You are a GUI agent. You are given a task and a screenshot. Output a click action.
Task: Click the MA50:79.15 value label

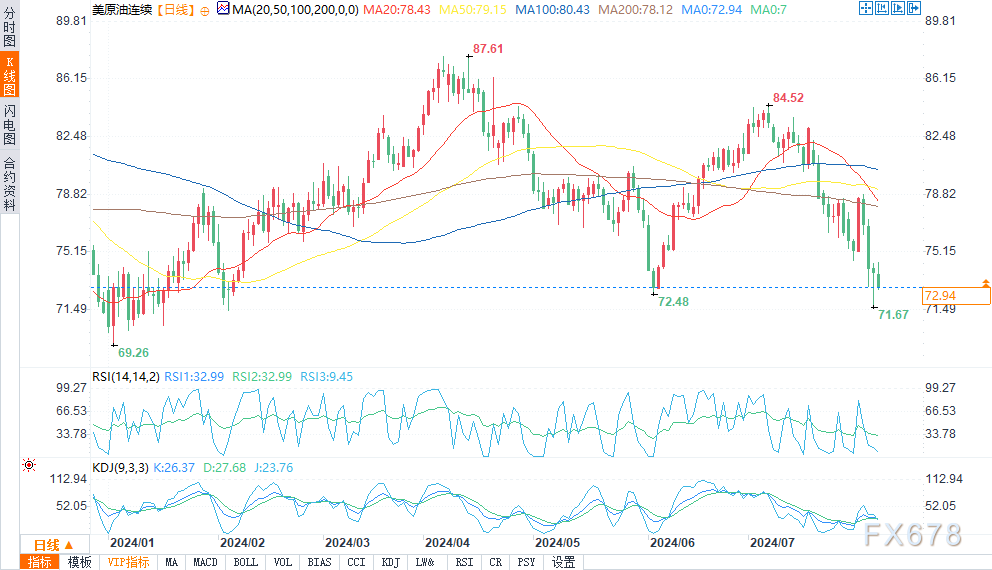[x=473, y=9]
